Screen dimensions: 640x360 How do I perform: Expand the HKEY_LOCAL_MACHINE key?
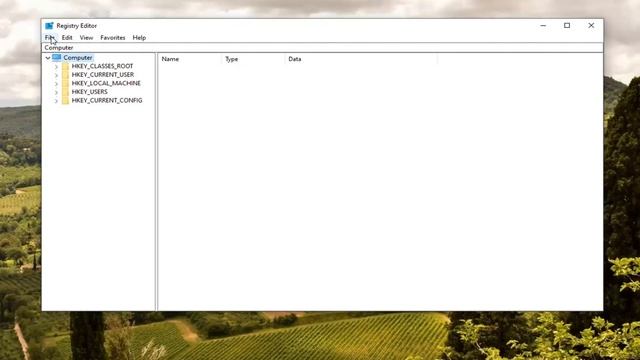tap(56, 84)
